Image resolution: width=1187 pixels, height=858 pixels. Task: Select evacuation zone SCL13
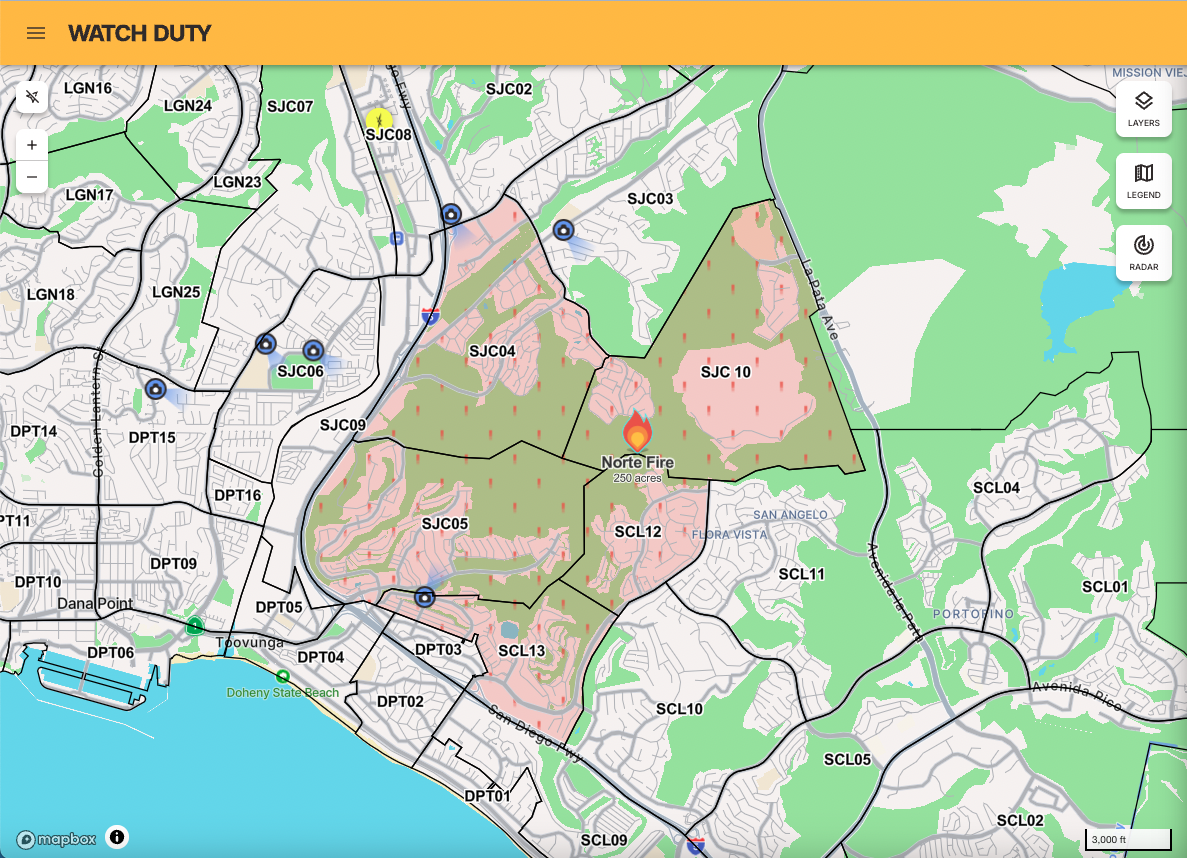click(522, 651)
